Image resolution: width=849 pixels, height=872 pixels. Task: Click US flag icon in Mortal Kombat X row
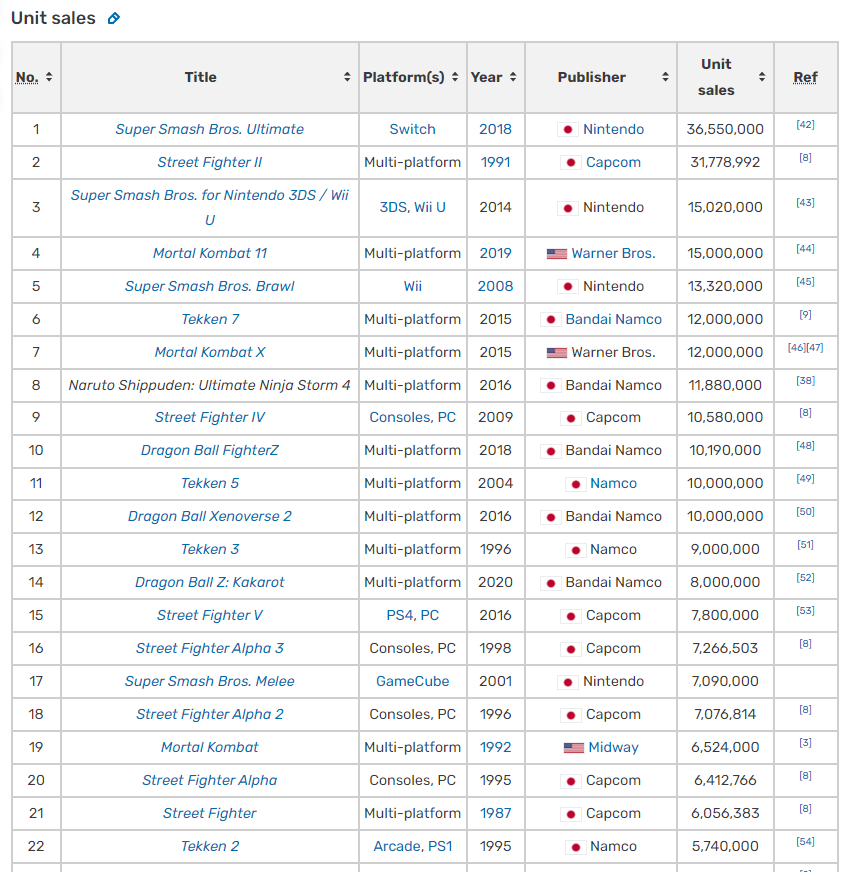557,353
